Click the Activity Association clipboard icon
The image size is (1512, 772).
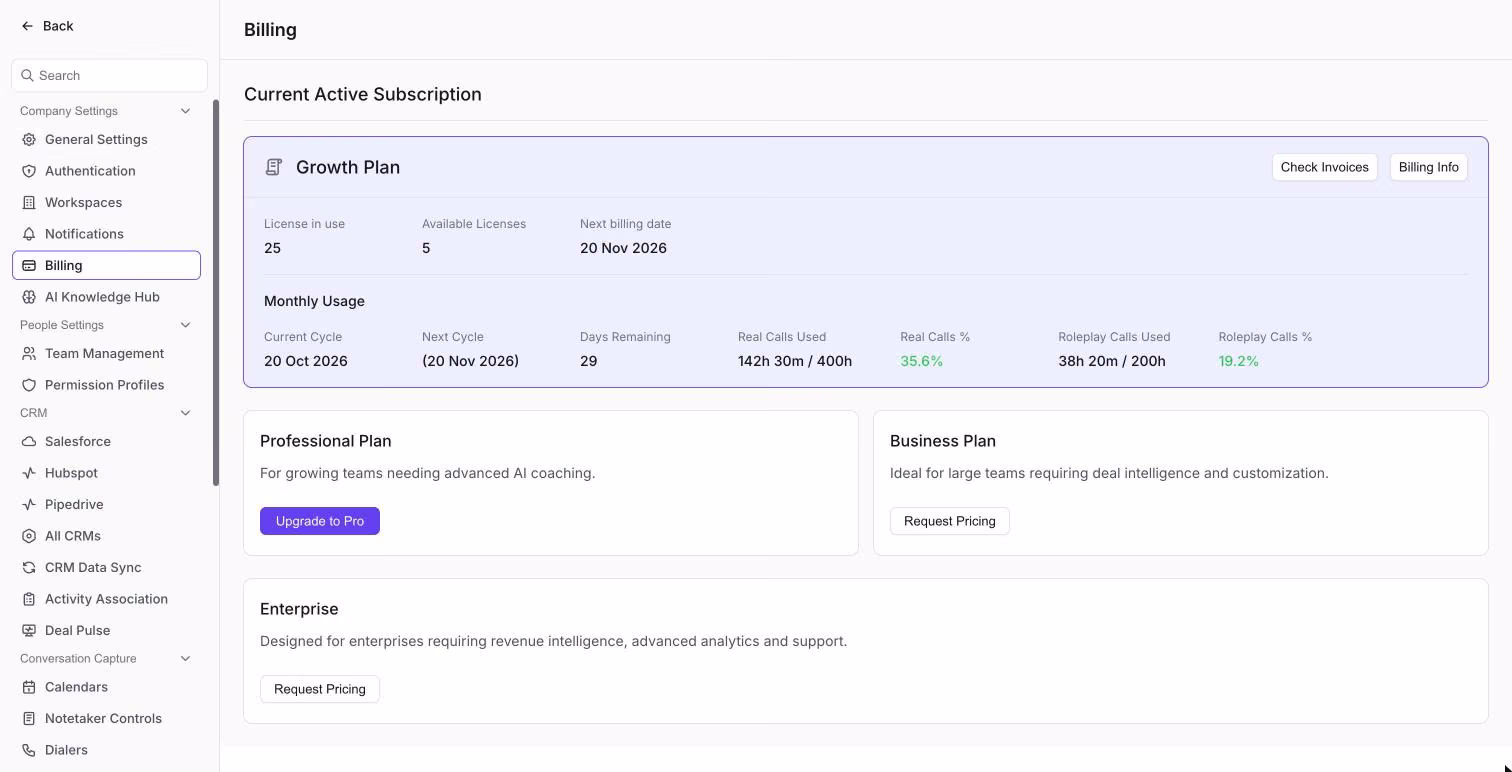[29, 599]
